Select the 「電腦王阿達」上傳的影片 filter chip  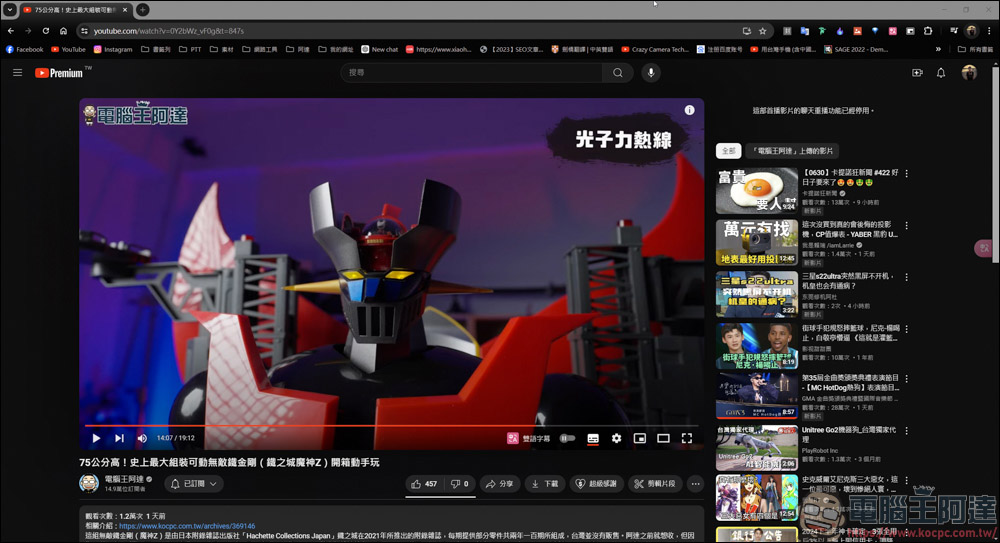click(792, 151)
